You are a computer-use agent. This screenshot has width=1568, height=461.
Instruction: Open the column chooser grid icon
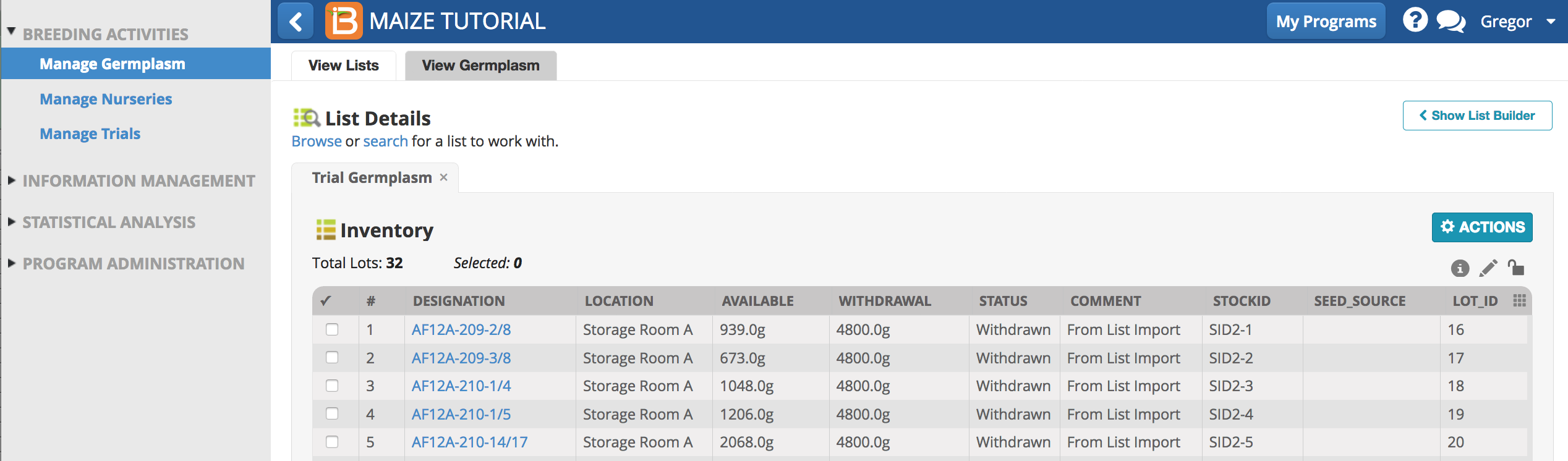(x=1519, y=300)
